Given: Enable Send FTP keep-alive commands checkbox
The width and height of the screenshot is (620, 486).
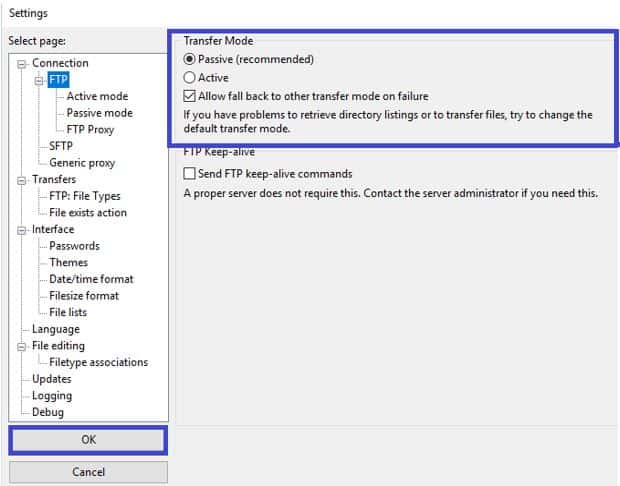Looking at the screenshot, I should [x=189, y=174].
